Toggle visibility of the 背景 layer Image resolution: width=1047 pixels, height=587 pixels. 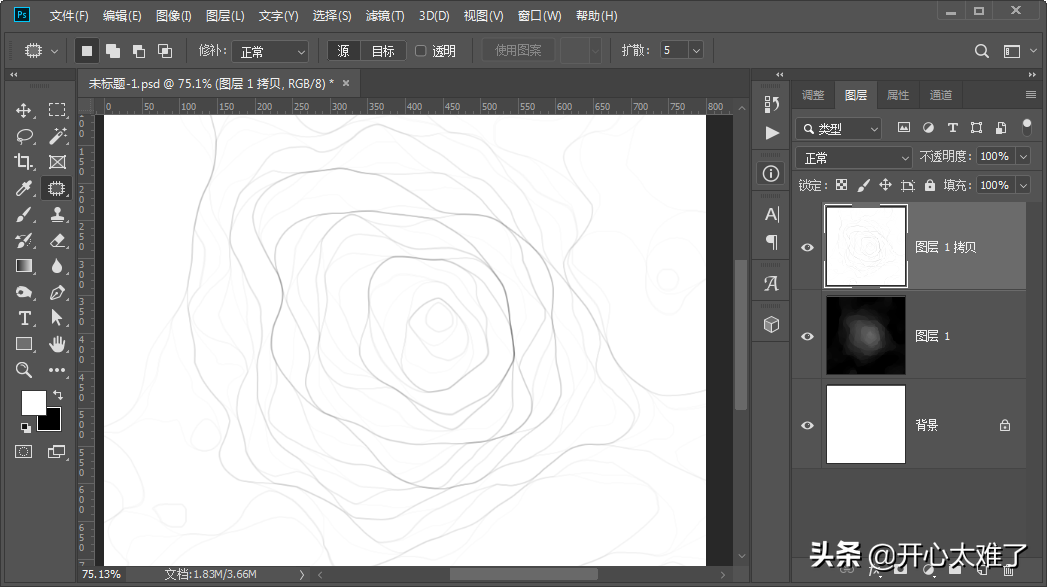tap(807, 425)
